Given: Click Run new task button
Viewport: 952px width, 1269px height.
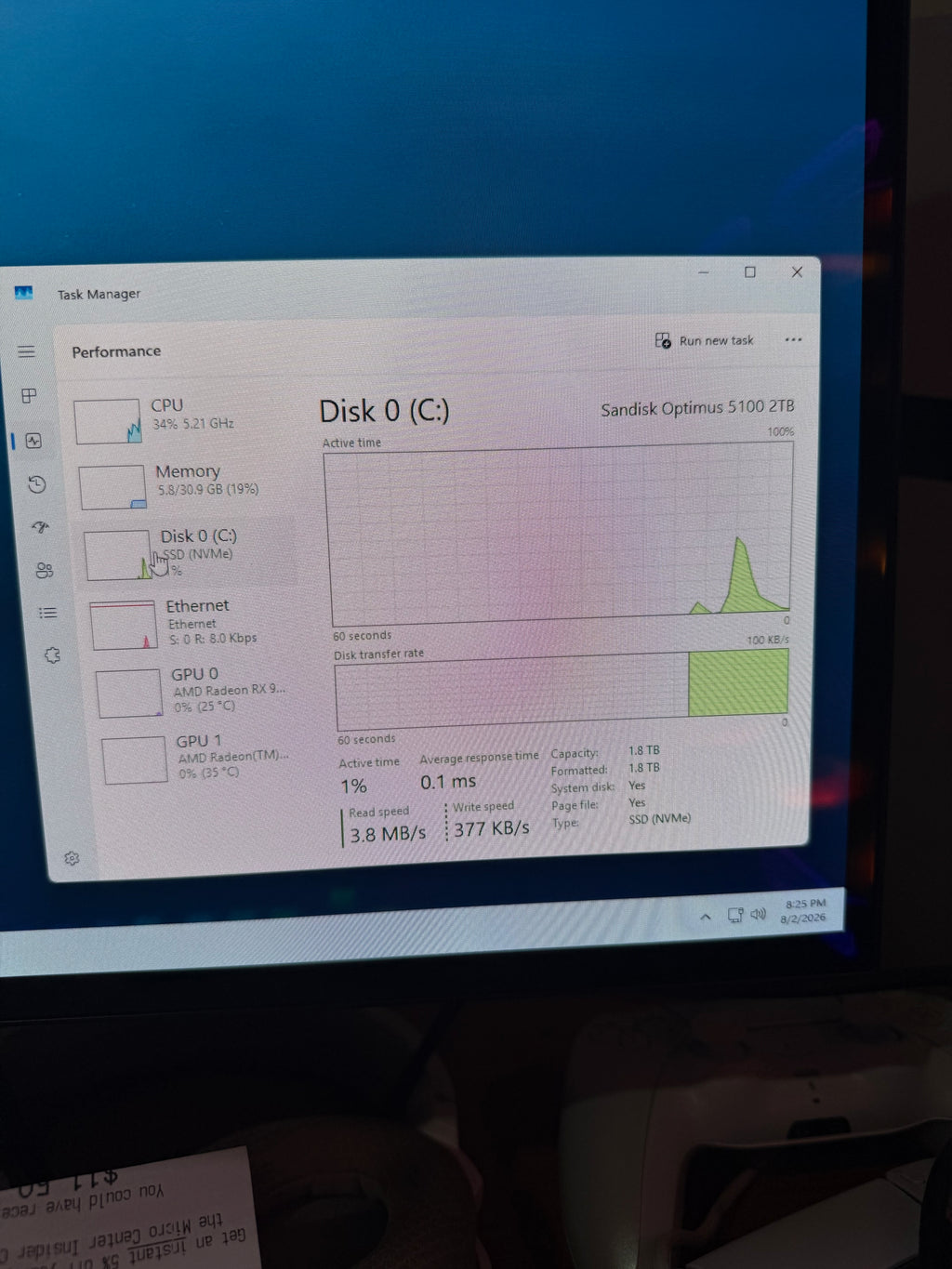Looking at the screenshot, I should click(704, 340).
